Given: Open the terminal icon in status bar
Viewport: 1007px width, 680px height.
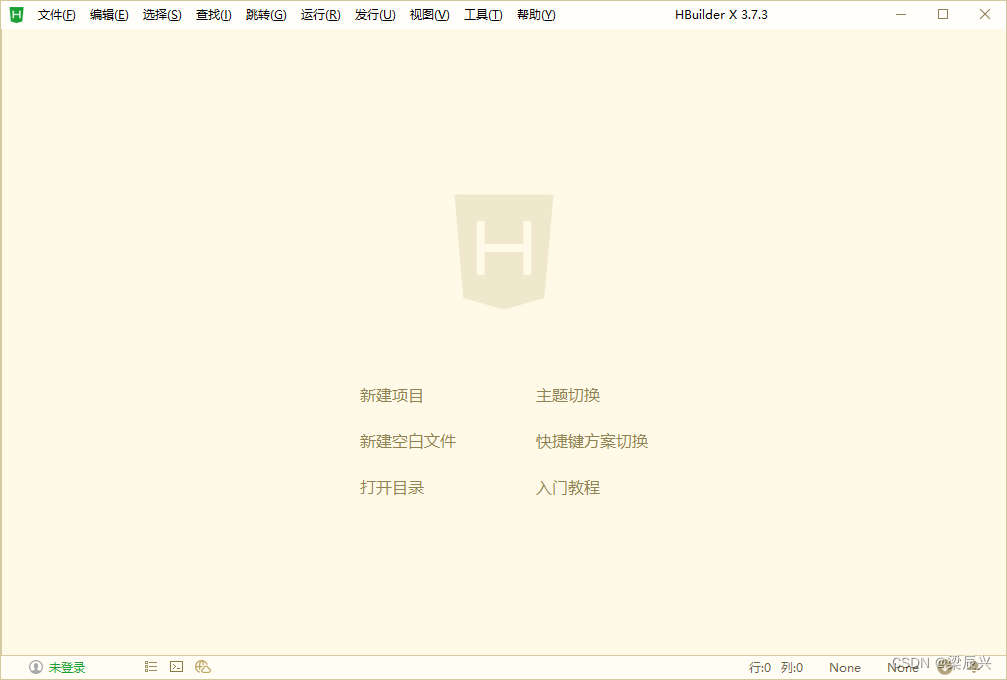Looking at the screenshot, I should [x=177, y=667].
